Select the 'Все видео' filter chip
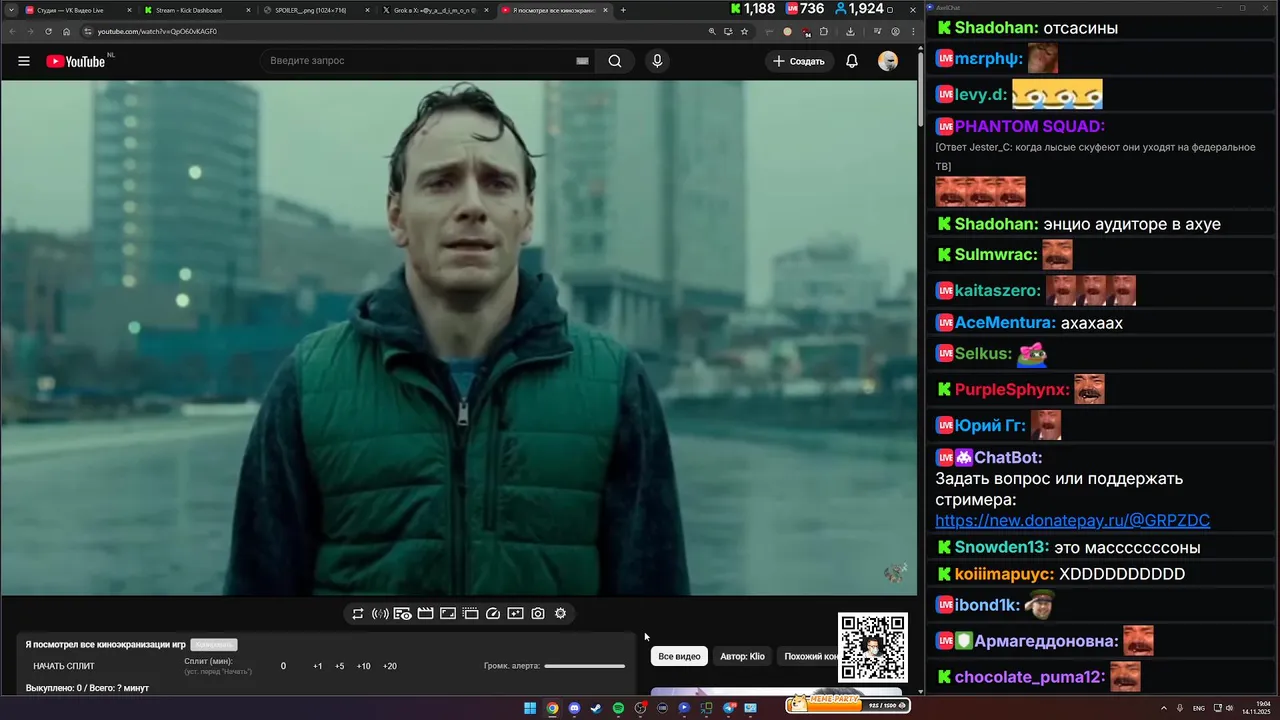 (679, 656)
